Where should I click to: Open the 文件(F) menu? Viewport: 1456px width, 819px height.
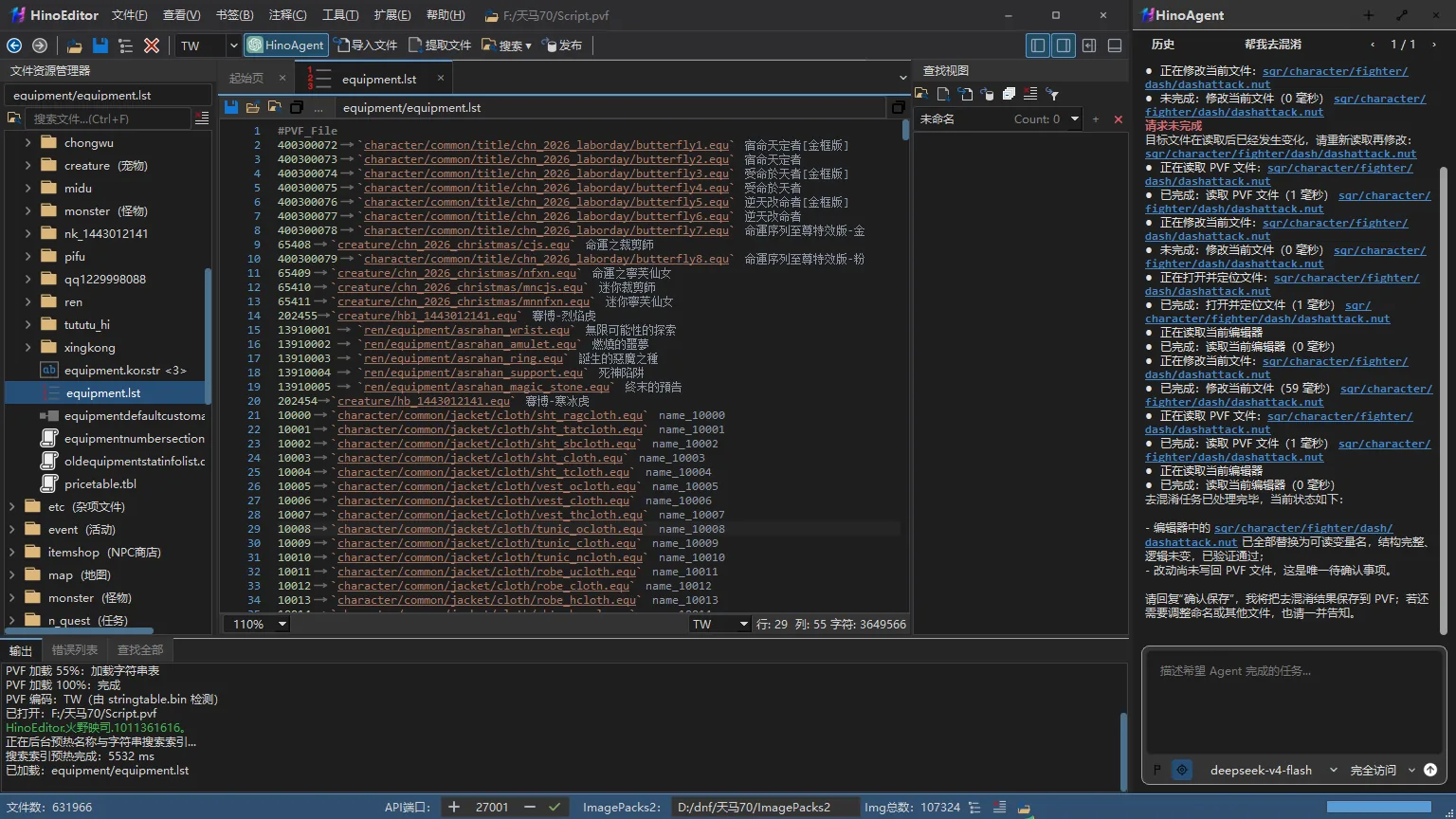(x=129, y=15)
